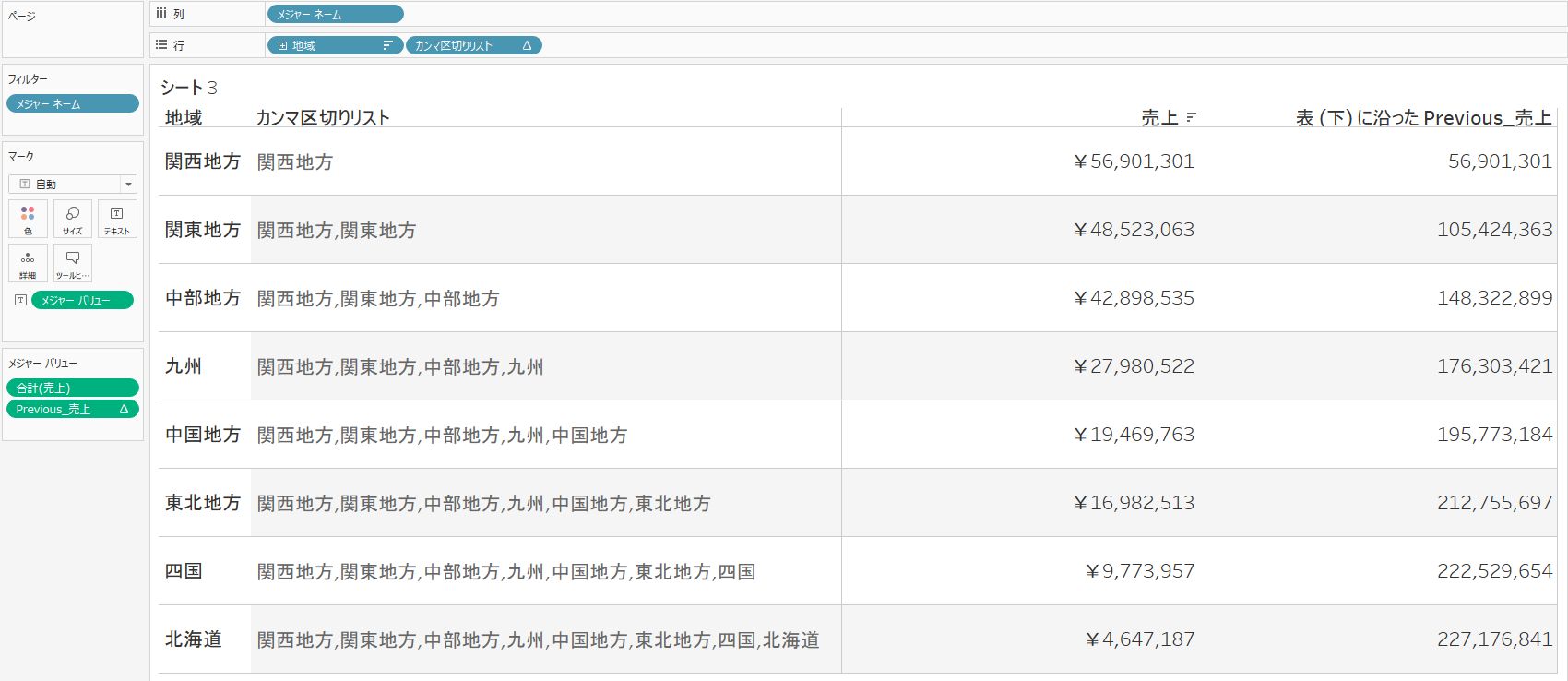Click the delta icon on カンマ区切りリスト pill
This screenshot has width=1568, height=681.
coord(527,45)
